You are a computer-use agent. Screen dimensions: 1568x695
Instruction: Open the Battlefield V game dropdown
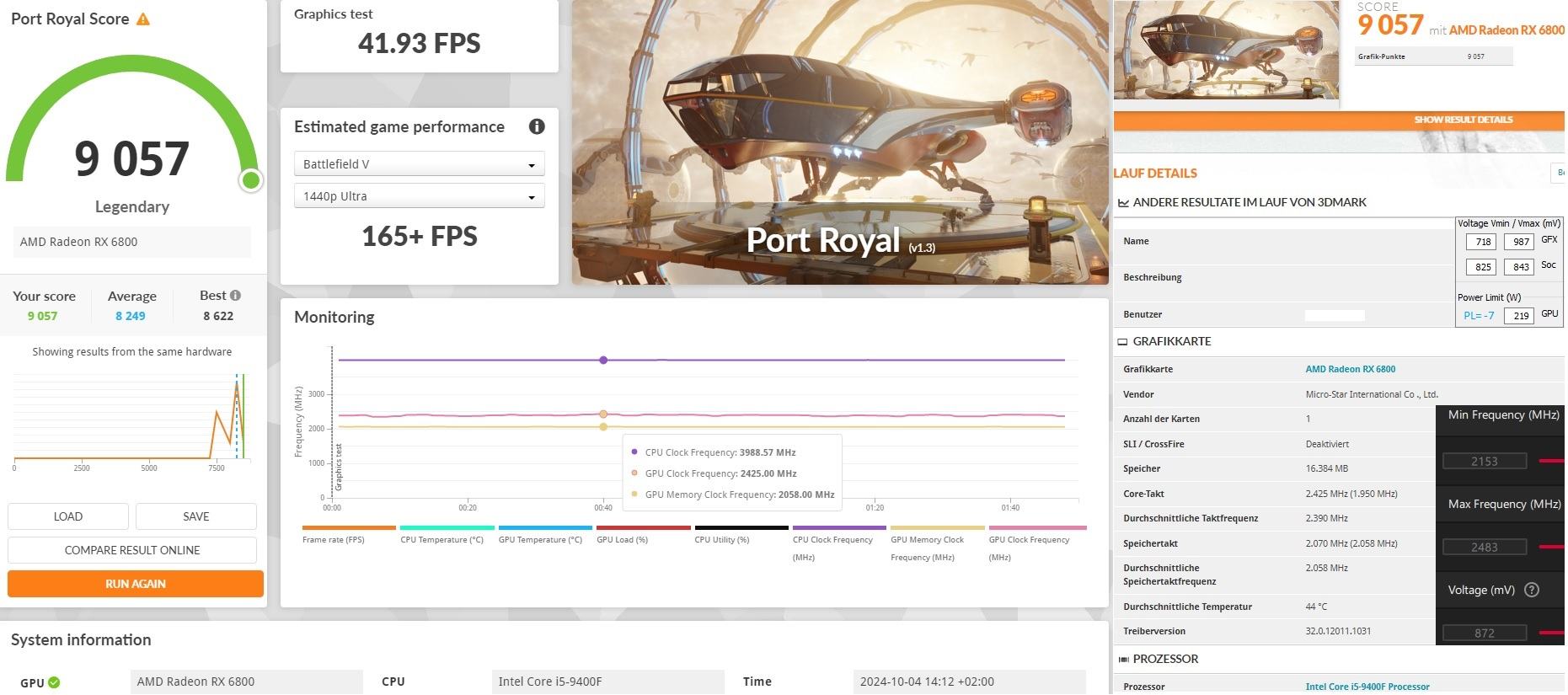419,164
